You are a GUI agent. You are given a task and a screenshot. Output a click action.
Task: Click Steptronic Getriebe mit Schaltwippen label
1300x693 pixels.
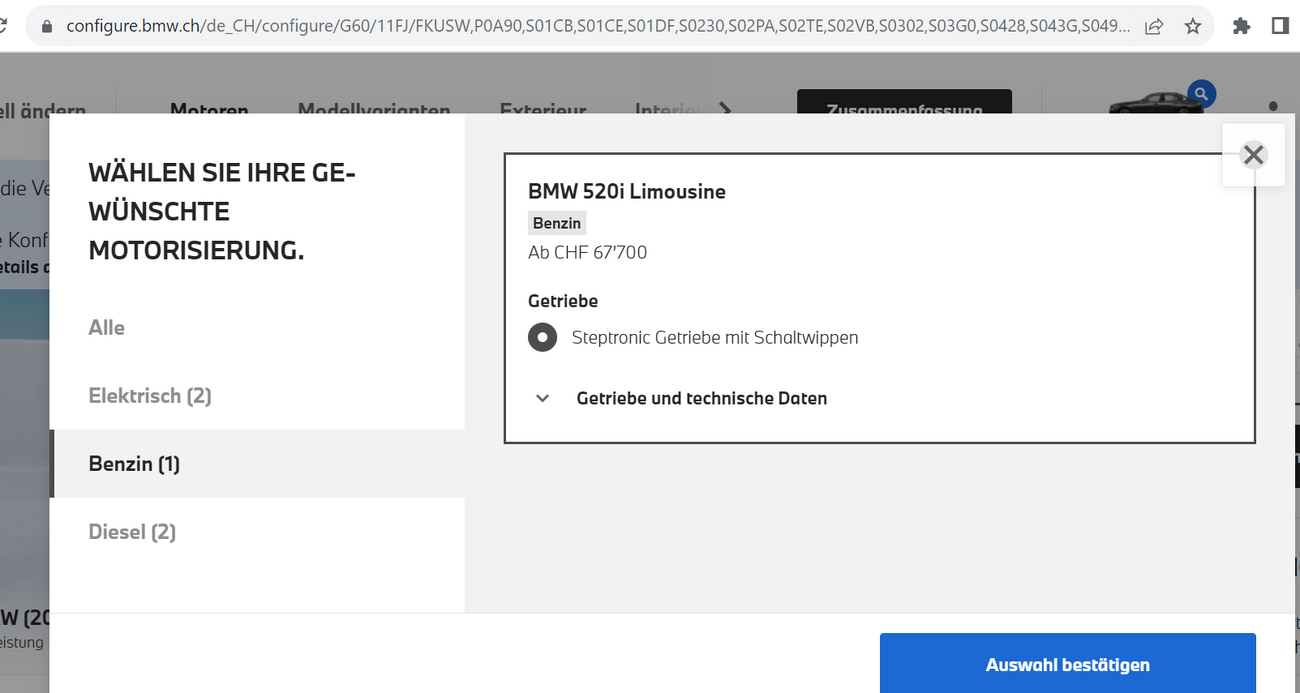click(715, 338)
